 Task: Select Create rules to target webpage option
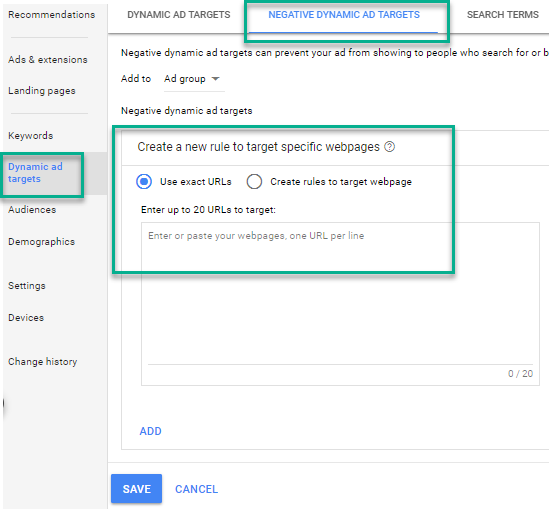click(x=254, y=182)
